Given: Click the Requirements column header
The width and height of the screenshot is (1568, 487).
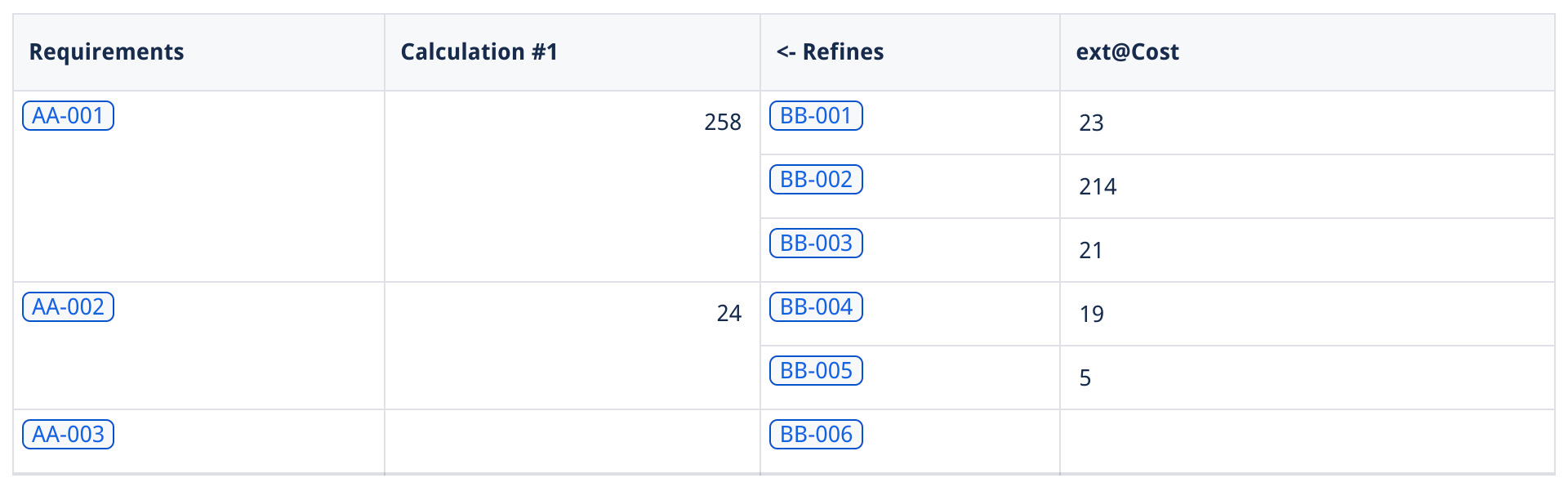Looking at the screenshot, I should click(106, 52).
